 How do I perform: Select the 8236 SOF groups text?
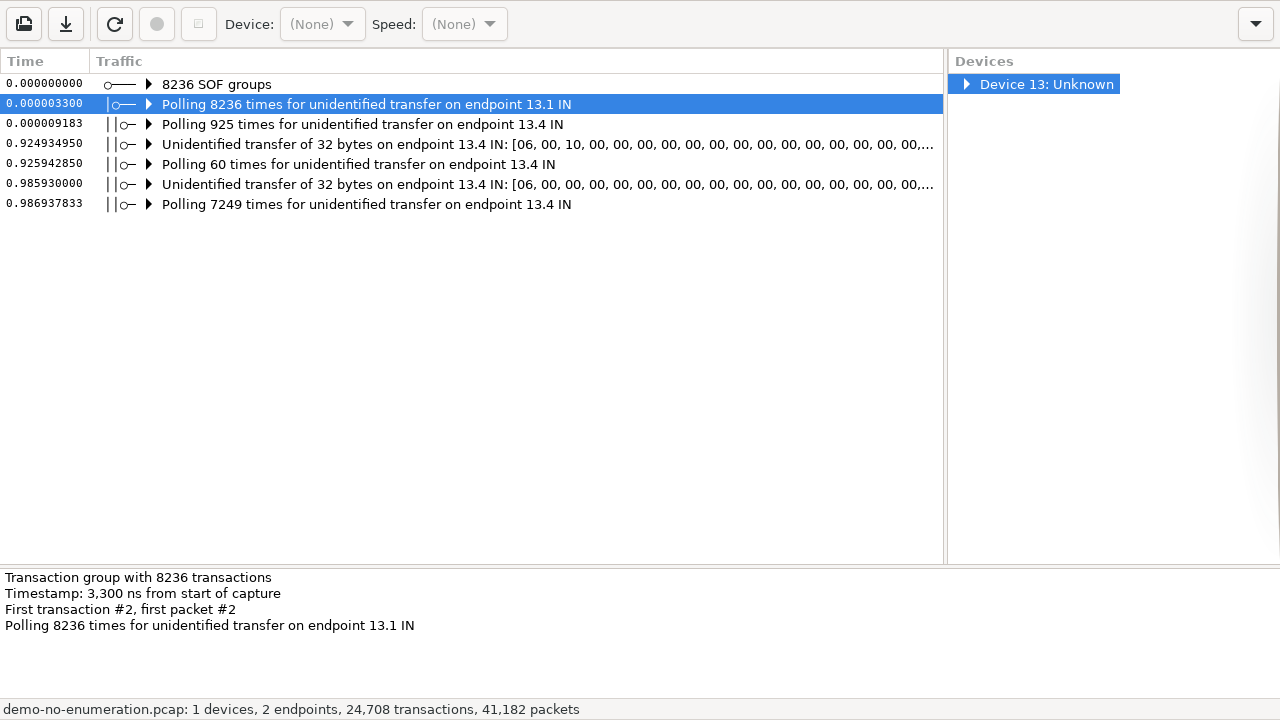217,84
